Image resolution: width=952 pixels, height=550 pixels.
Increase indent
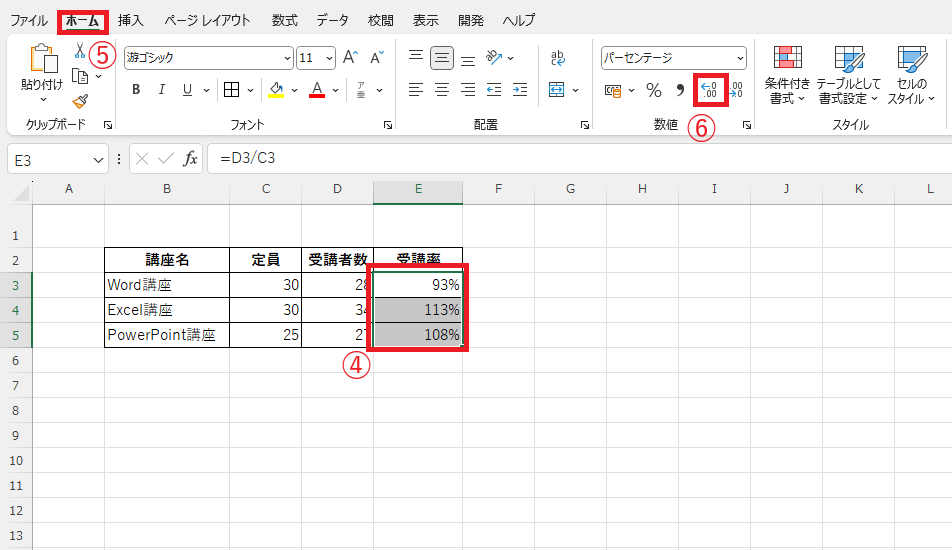[x=520, y=90]
